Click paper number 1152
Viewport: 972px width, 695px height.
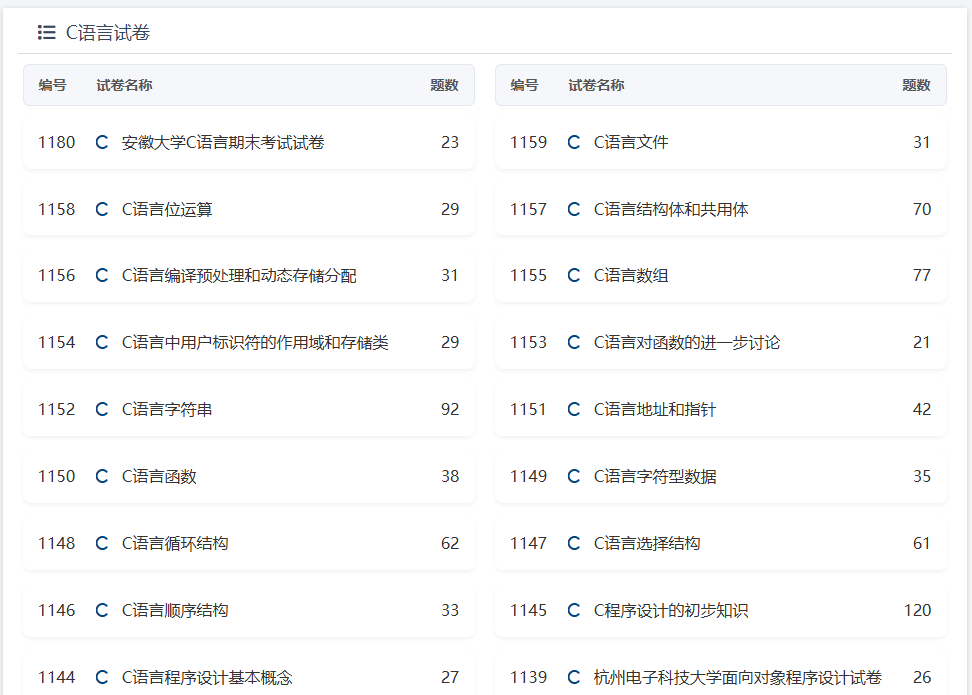pos(56,409)
